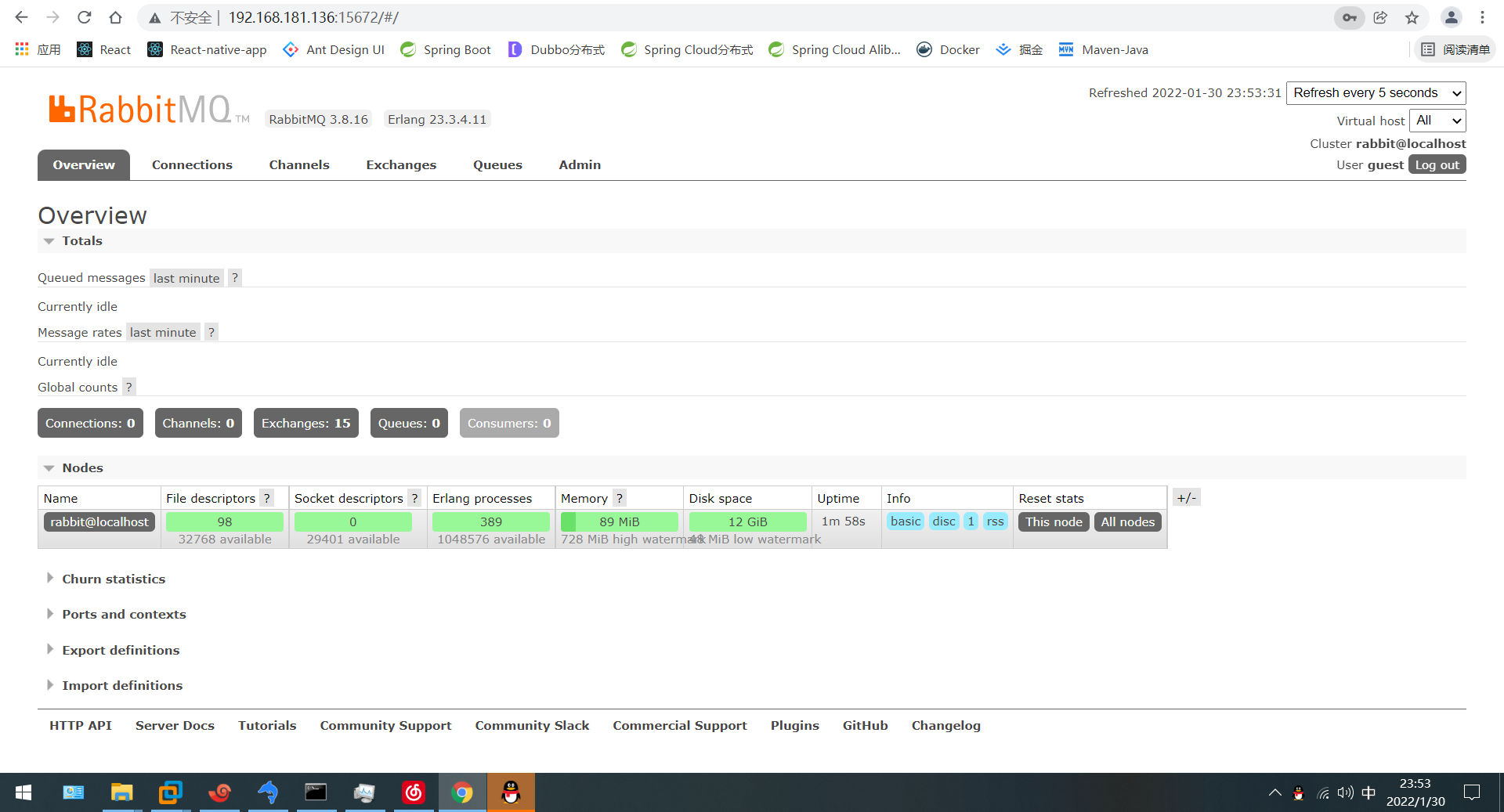
Task: Click help for File descriptors column
Action: (x=267, y=498)
